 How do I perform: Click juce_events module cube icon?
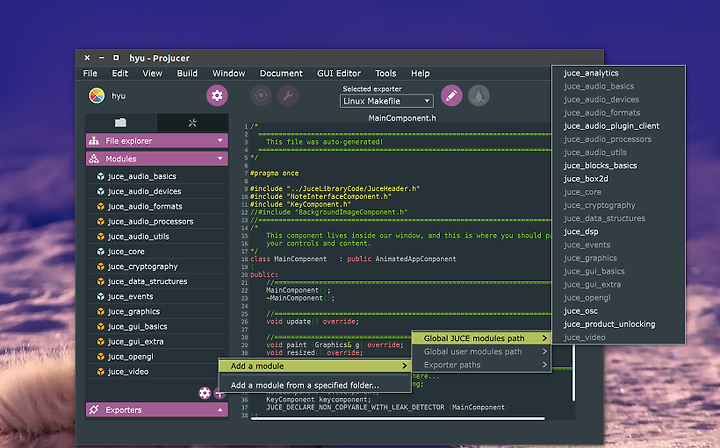point(101,297)
